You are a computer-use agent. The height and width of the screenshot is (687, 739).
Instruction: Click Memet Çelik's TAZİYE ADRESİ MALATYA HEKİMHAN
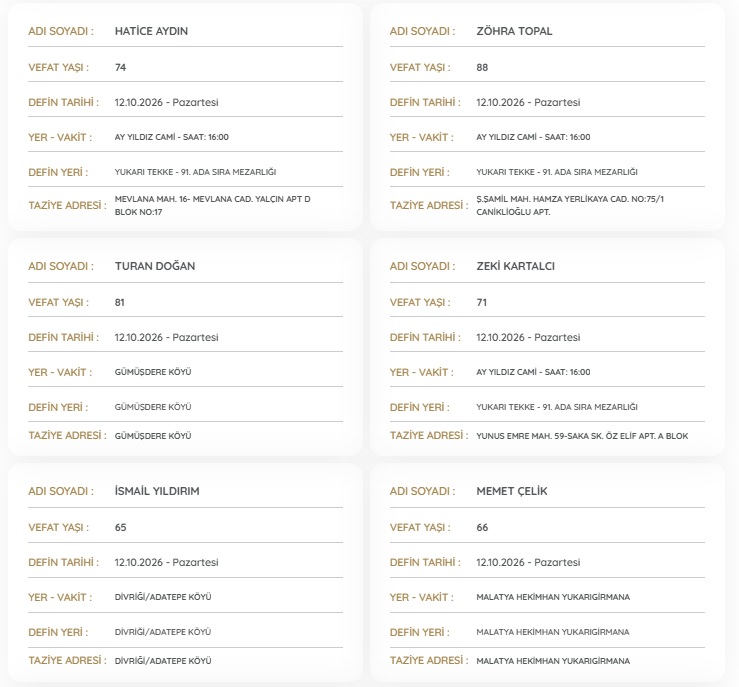click(x=553, y=661)
